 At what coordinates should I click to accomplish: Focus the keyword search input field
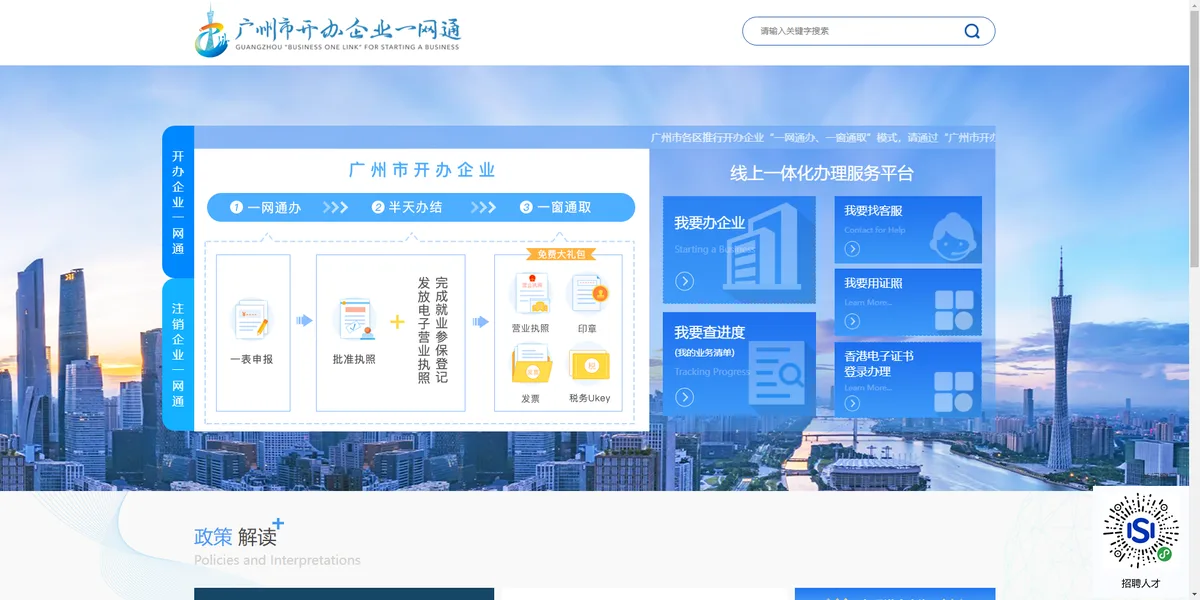(x=856, y=31)
